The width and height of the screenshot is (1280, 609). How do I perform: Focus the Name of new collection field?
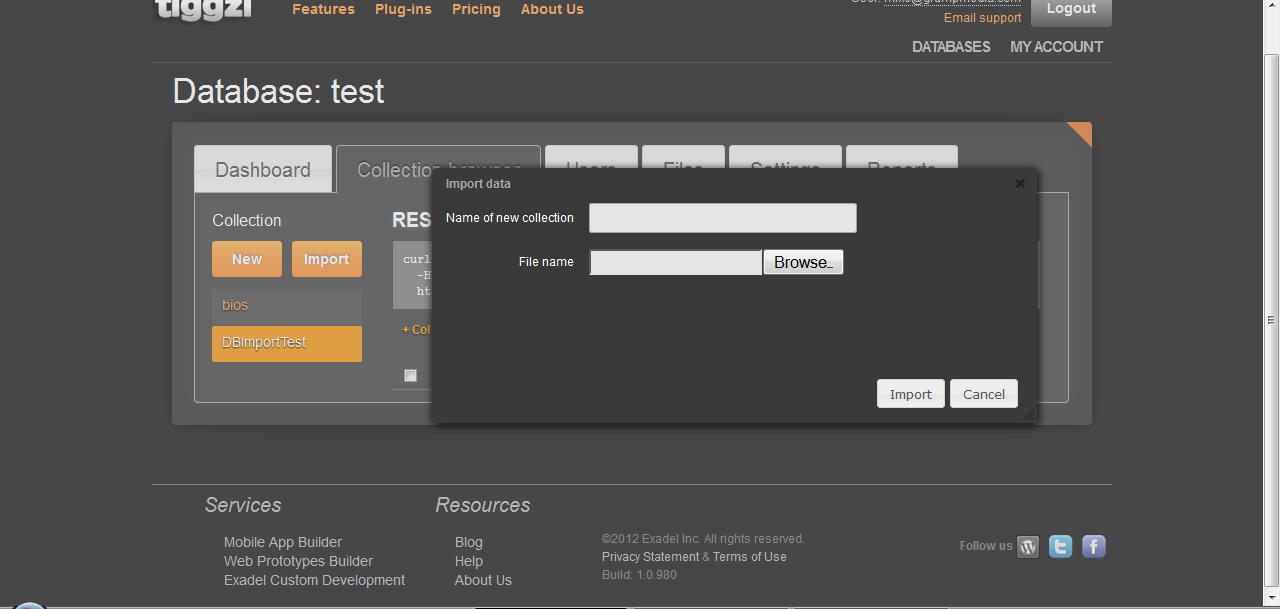tap(722, 218)
